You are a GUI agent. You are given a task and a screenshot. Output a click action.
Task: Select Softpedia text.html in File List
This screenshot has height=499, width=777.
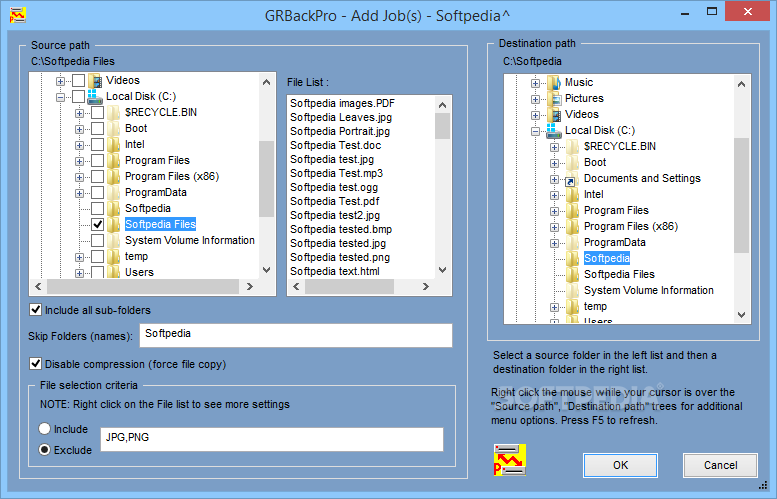click(335, 271)
